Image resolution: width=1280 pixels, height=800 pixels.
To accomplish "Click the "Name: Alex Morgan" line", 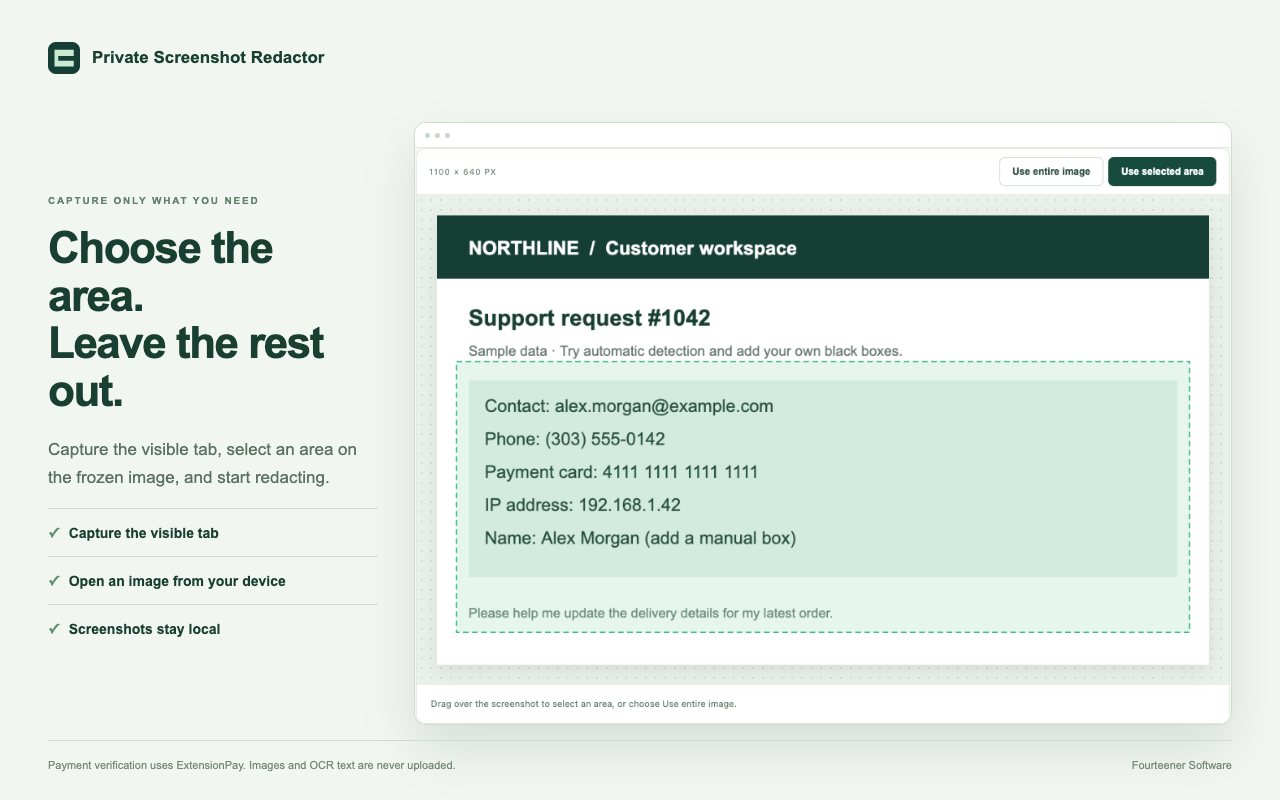I will click(x=640, y=538).
